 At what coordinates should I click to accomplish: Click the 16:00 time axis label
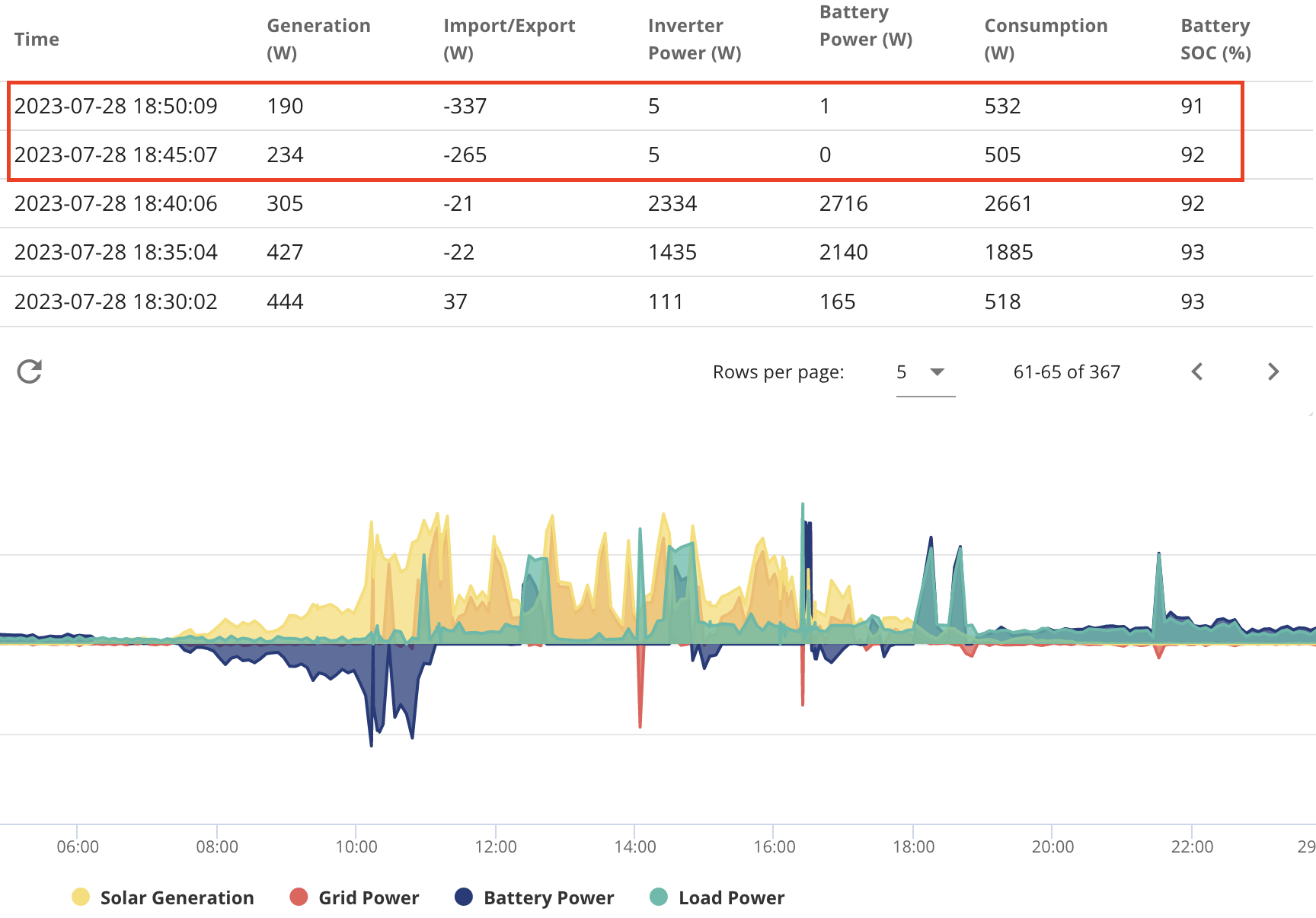point(775,846)
